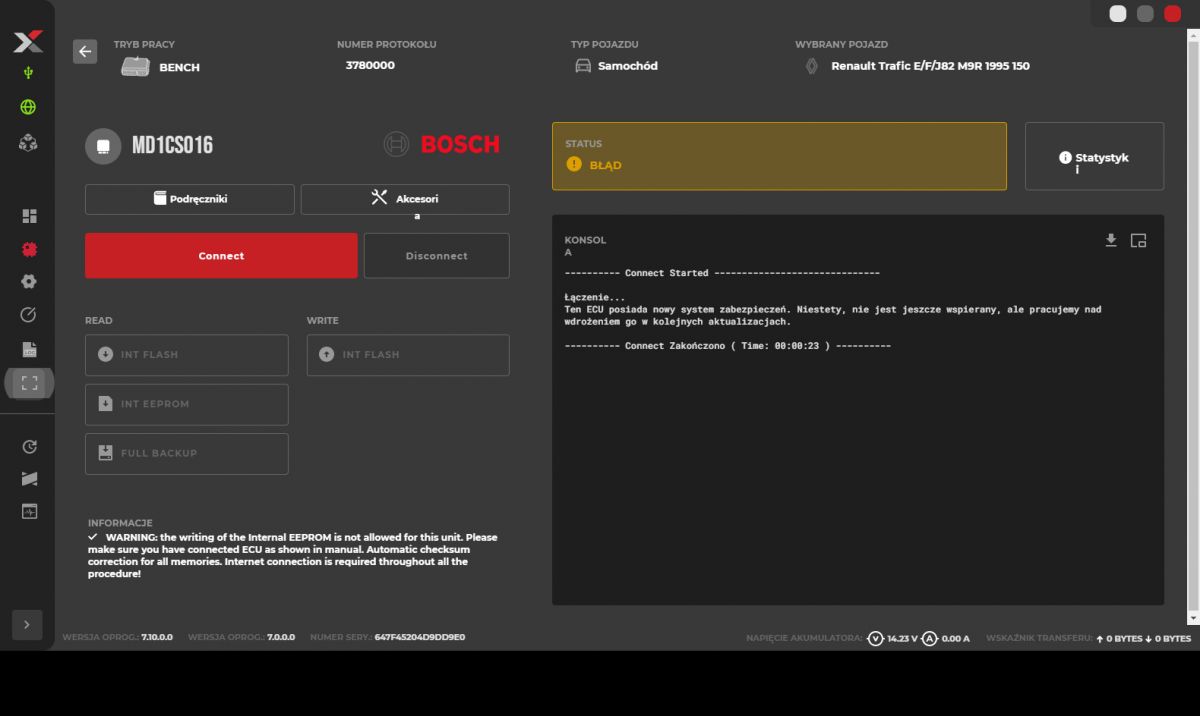Open the history clock icon in sidebar
Screen dimensions: 1200x716
pyautogui.click(x=29, y=447)
